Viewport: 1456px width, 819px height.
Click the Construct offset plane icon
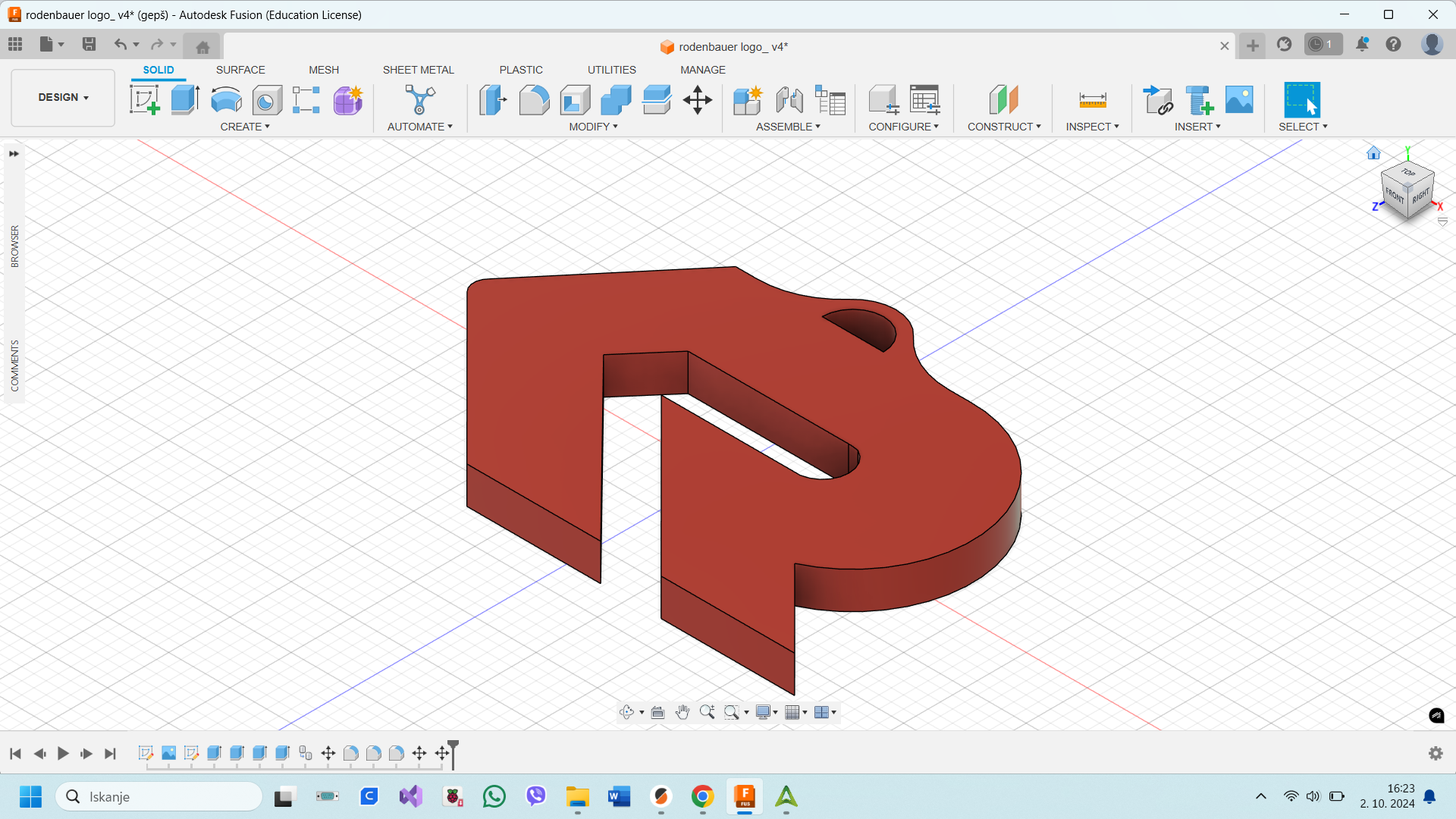point(1004,99)
